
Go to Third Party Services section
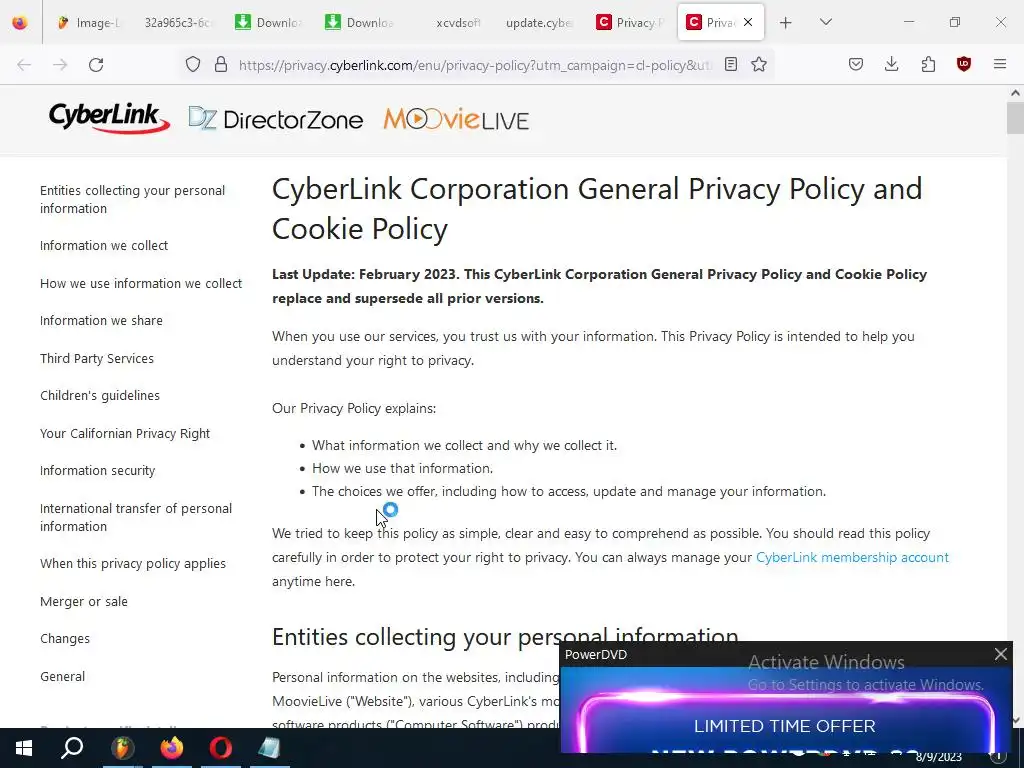(x=97, y=359)
